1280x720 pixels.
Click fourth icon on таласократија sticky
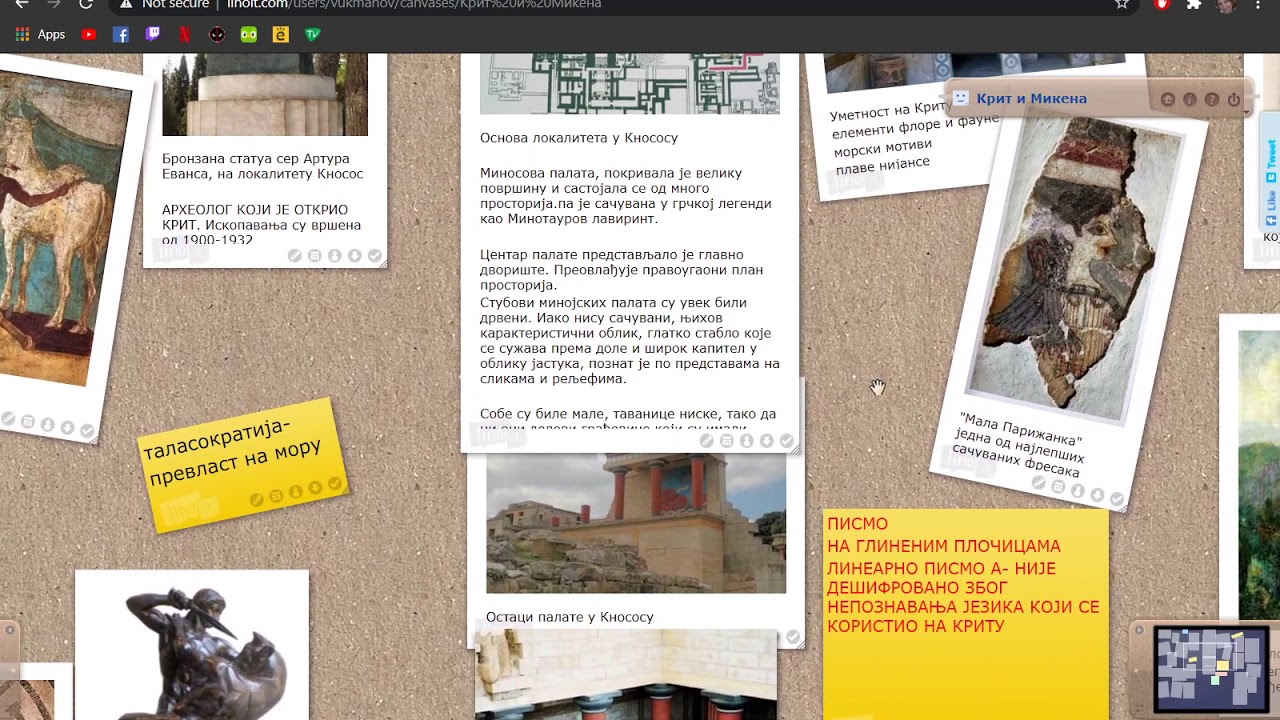point(315,488)
